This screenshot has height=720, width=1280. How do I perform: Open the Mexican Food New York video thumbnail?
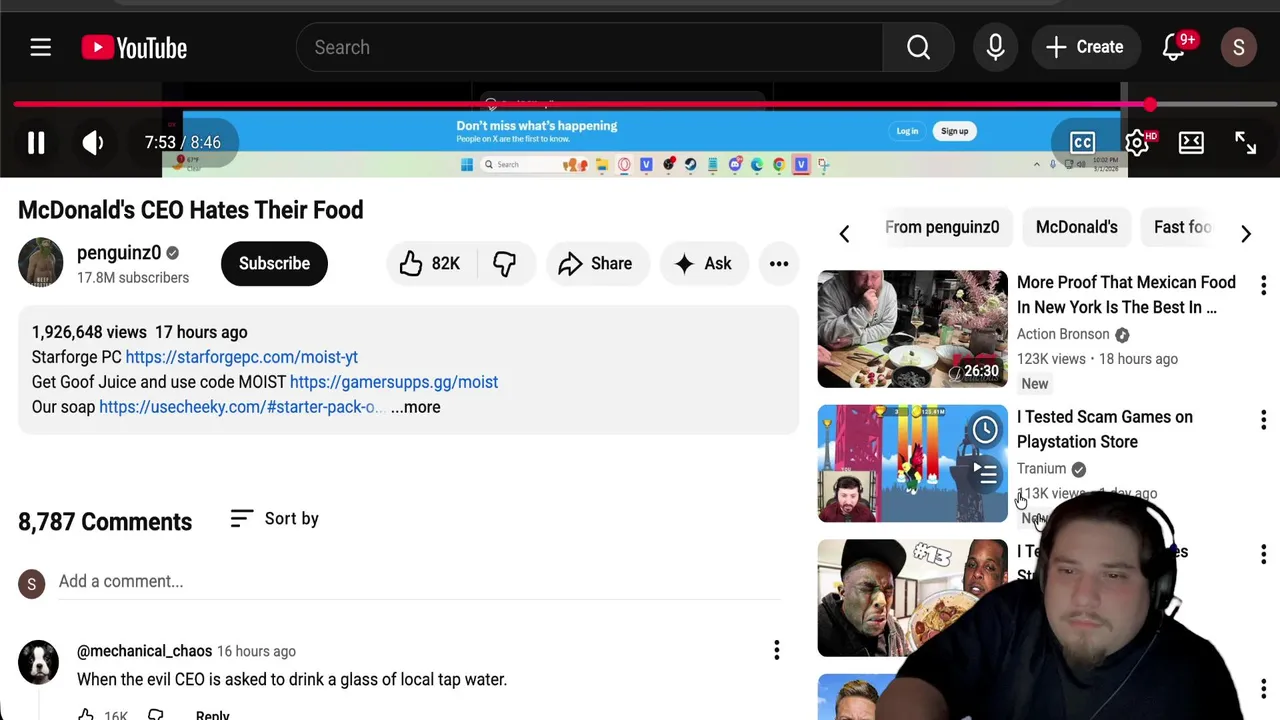913,329
